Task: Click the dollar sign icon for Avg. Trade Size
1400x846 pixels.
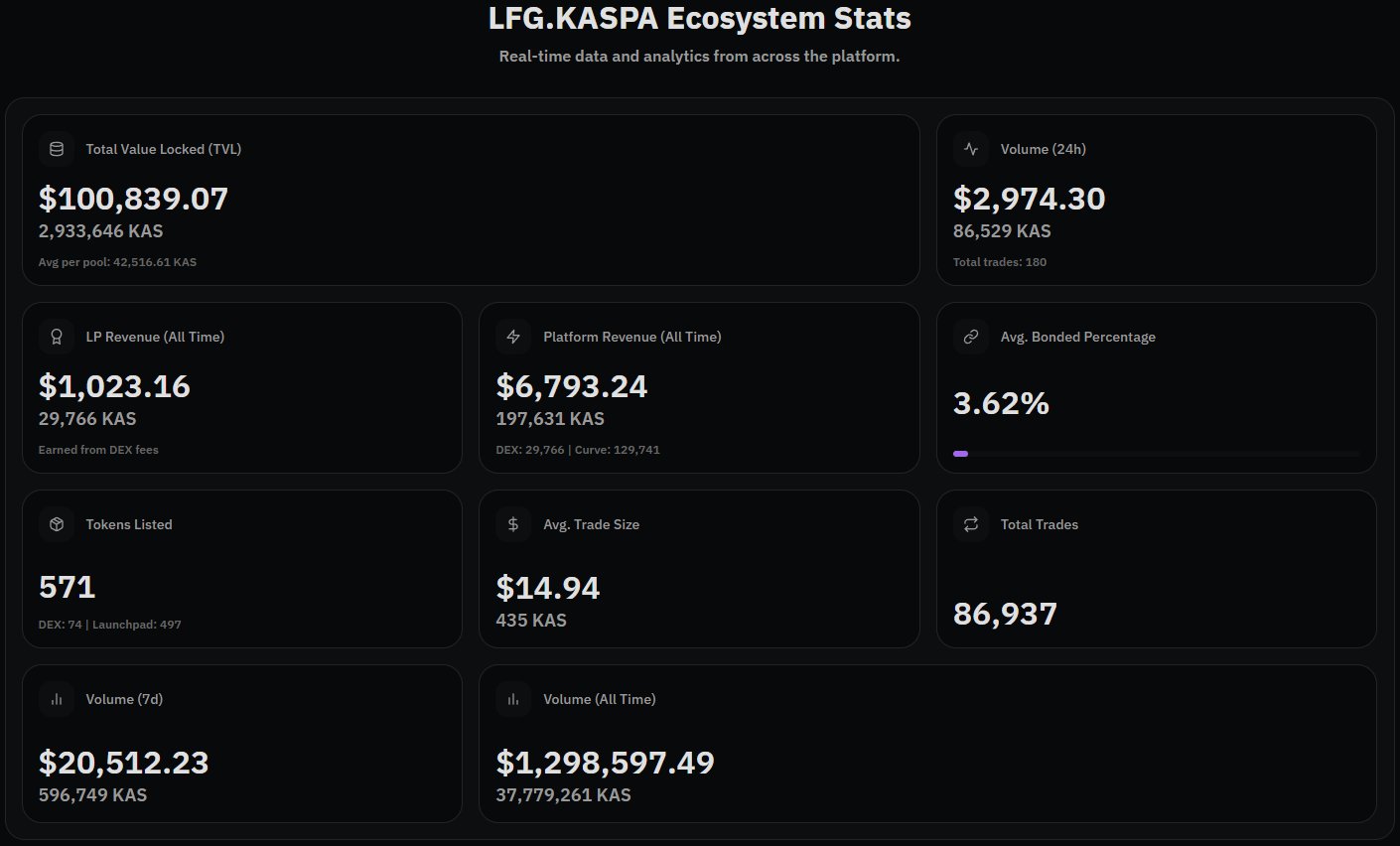Action: click(513, 524)
